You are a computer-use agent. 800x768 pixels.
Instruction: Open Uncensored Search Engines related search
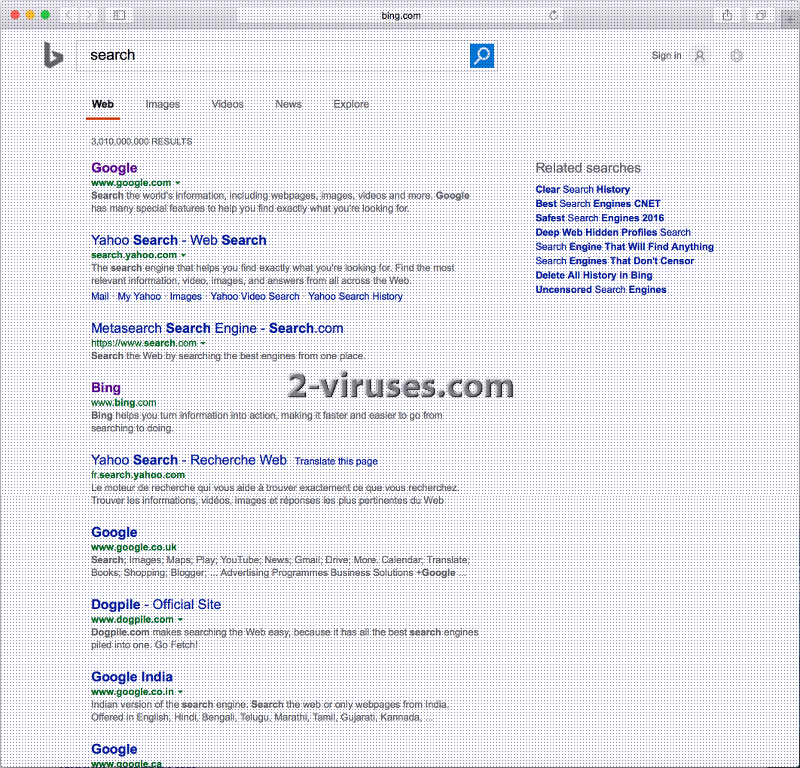601,289
